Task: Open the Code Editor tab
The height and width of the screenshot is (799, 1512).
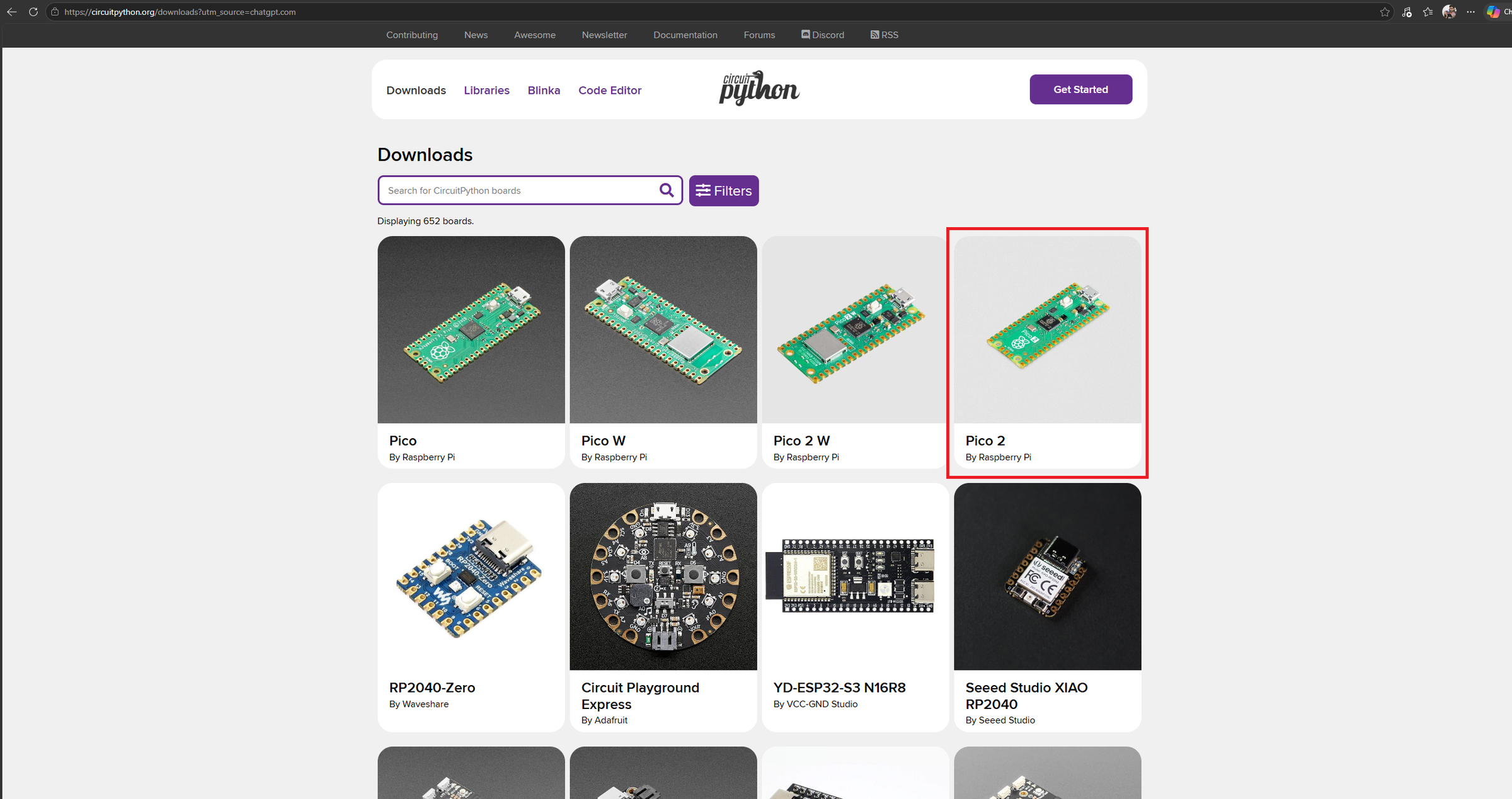Action: click(610, 90)
